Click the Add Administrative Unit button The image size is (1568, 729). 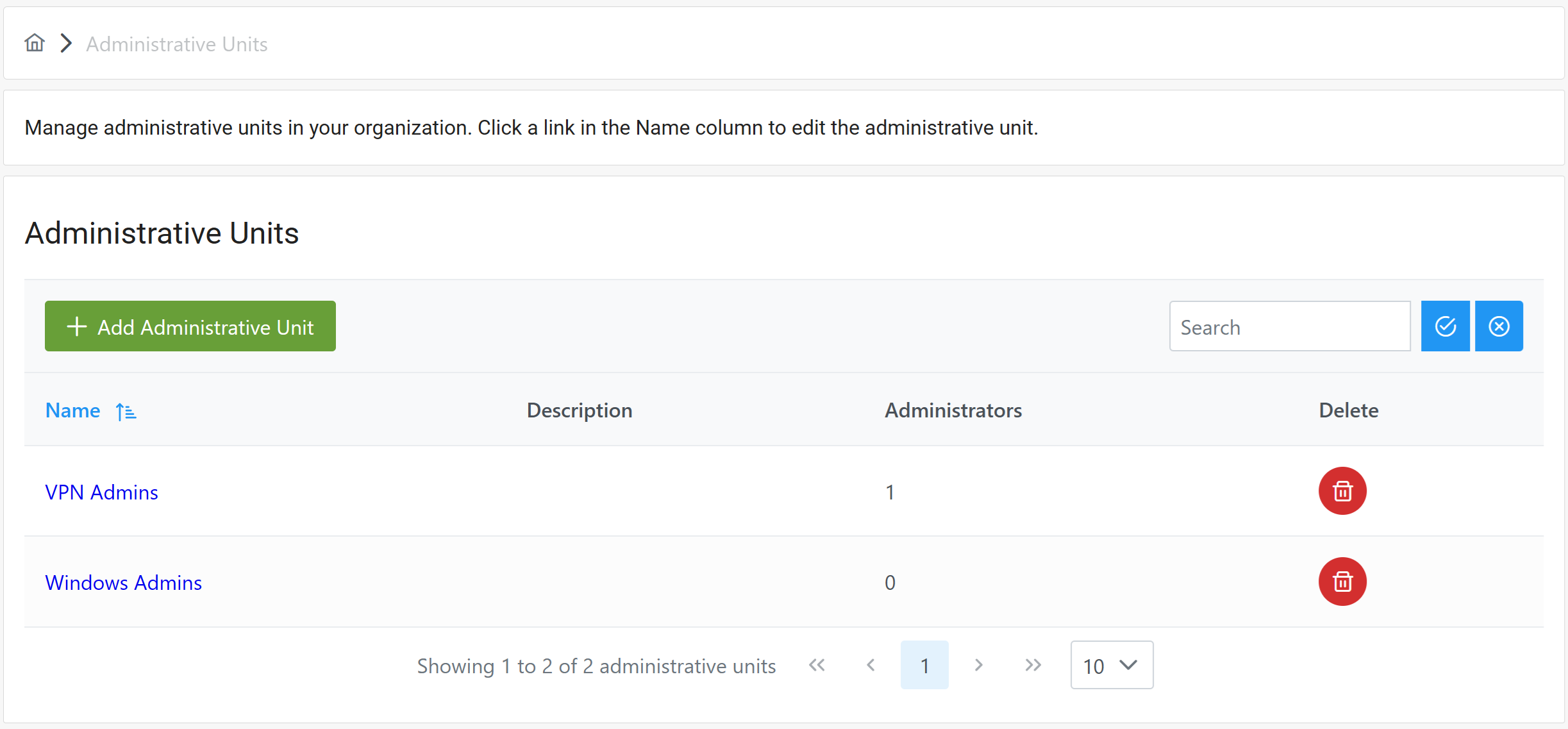190,326
